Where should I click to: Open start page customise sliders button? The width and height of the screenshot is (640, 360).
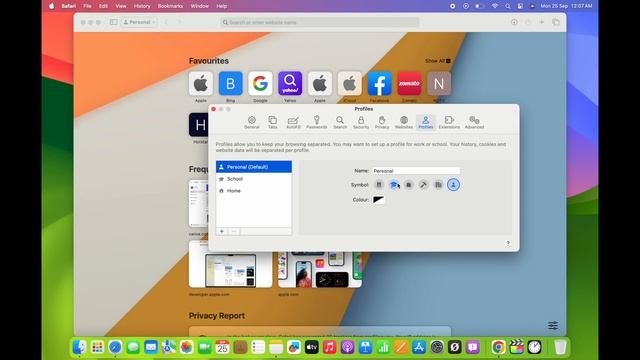pyautogui.click(x=553, y=325)
